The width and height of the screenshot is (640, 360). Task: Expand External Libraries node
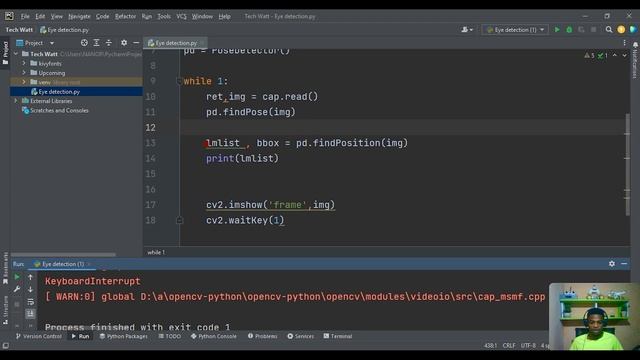coord(16,101)
